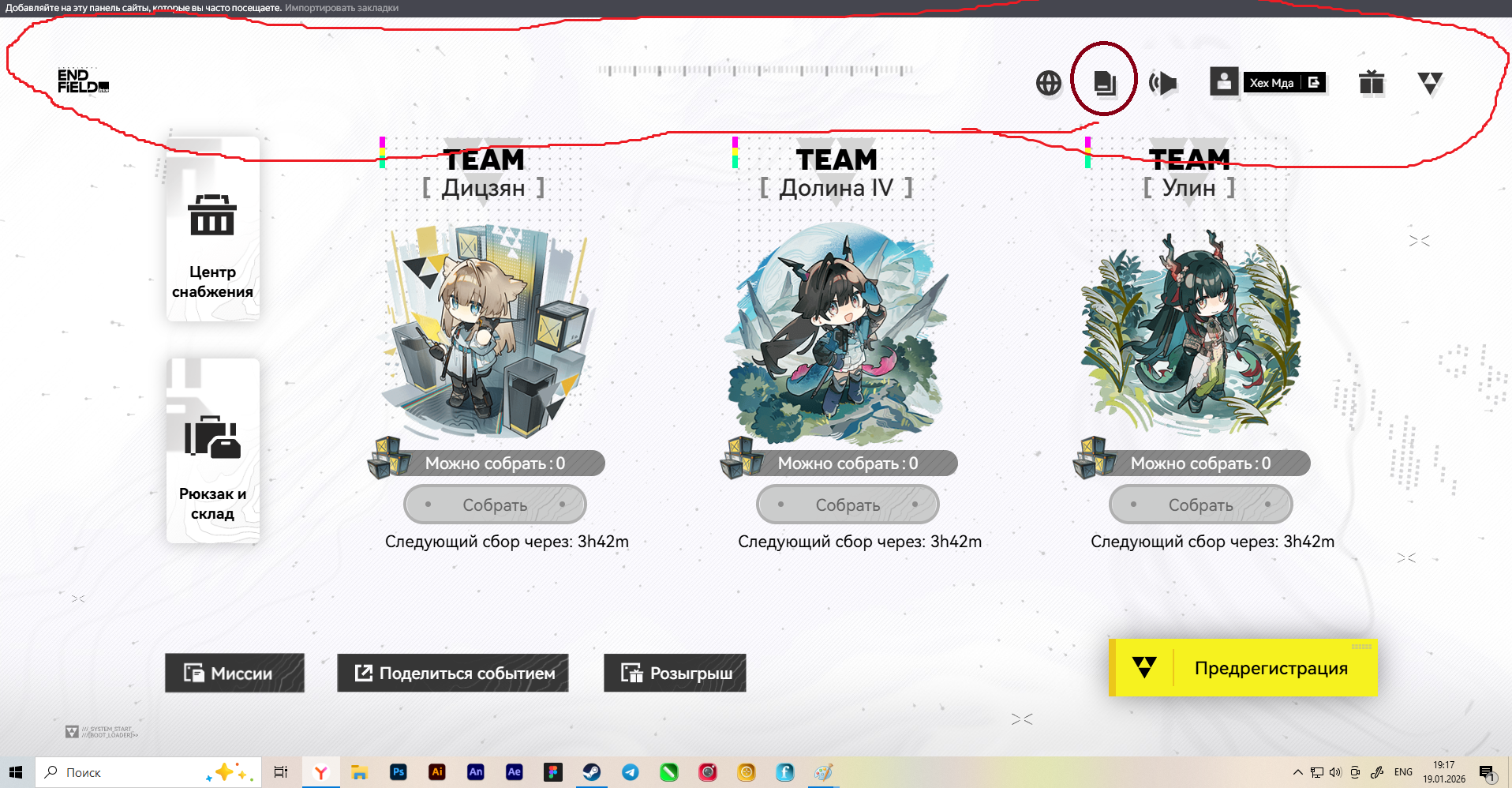The image size is (1512, 788).
Task: Open the user profile avatar icon
Action: tap(1224, 82)
